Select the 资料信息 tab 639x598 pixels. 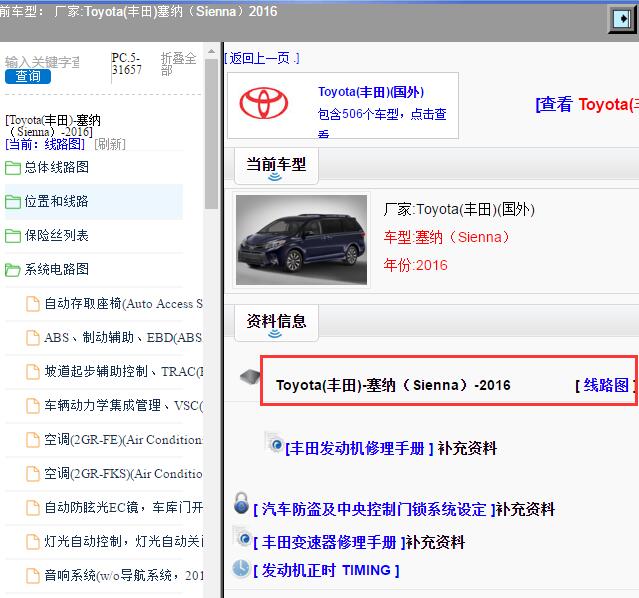tap(276, 323)
